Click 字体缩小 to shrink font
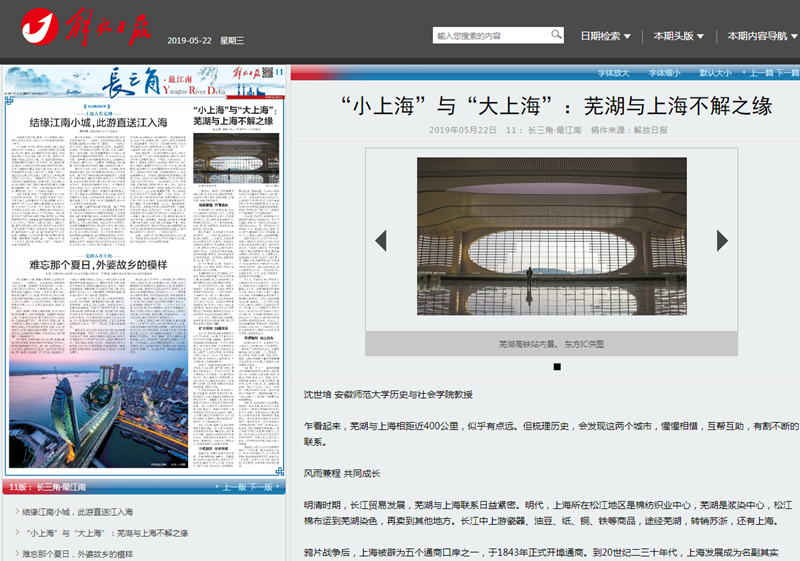 click(664, 73)
